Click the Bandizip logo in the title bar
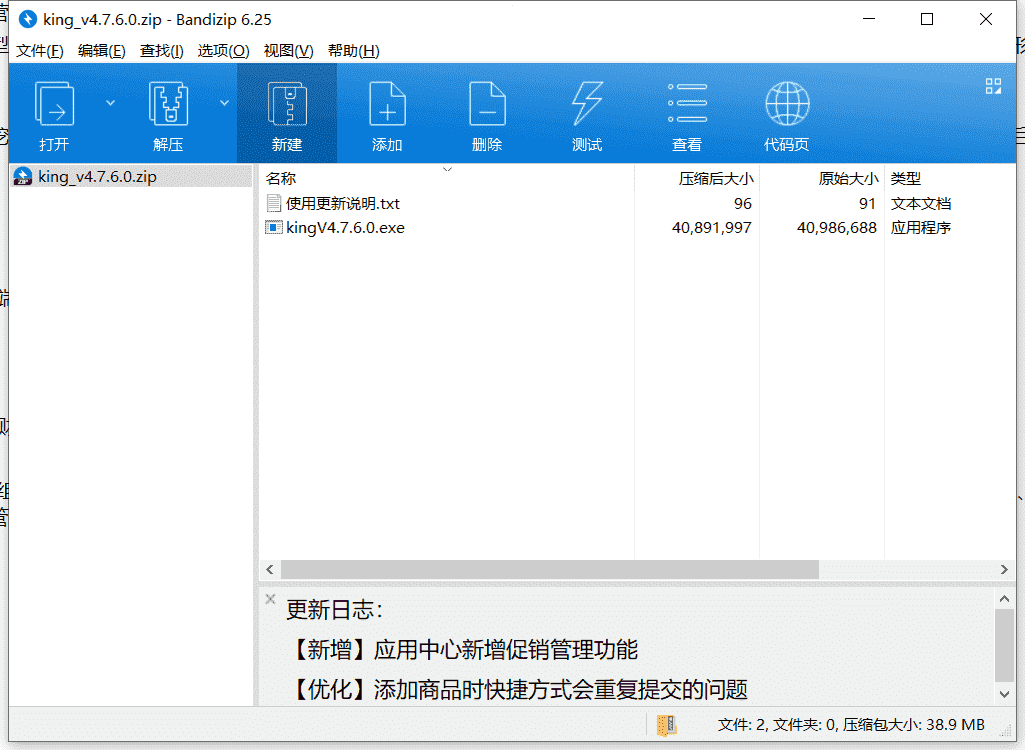The width and height of the screenshot is (1025, 750). click(27, 19)
